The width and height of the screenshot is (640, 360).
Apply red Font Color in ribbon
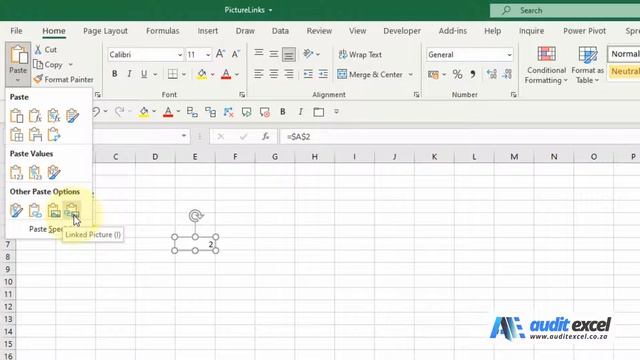click(x=226, y=74)
